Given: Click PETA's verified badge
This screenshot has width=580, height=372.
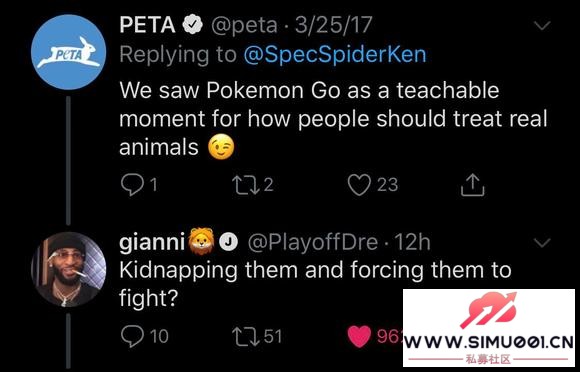Looking at the screenshot, I should tap(192, 25).
